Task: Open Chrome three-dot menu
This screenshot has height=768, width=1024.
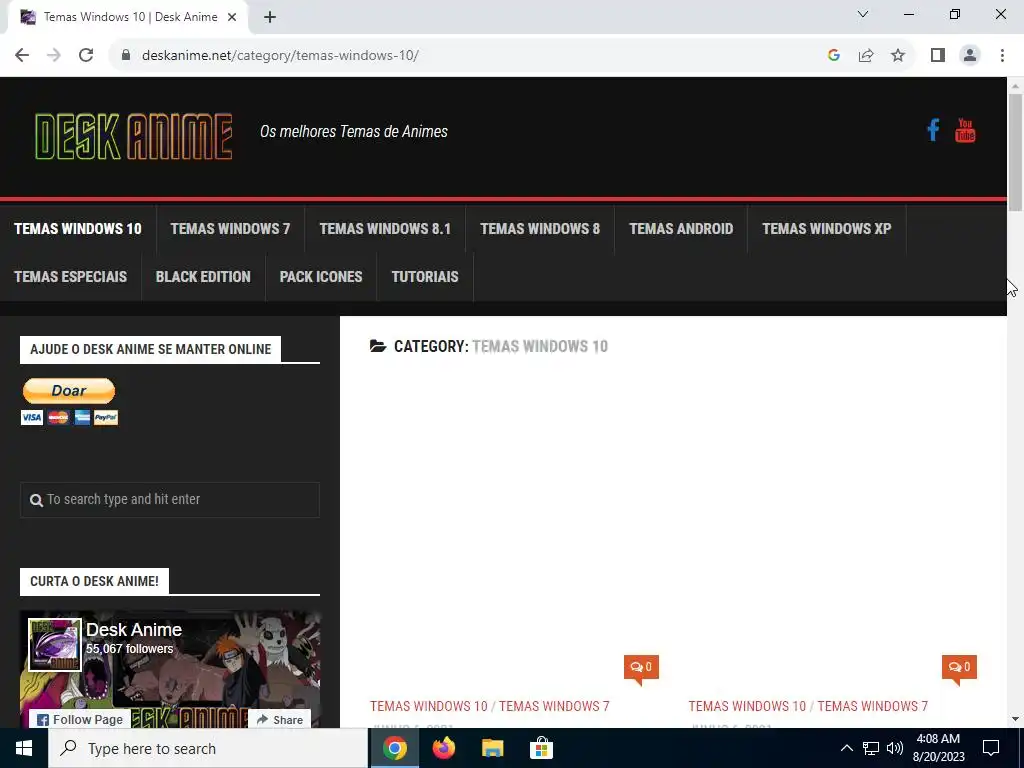Action: click(x=1002, y=55)
